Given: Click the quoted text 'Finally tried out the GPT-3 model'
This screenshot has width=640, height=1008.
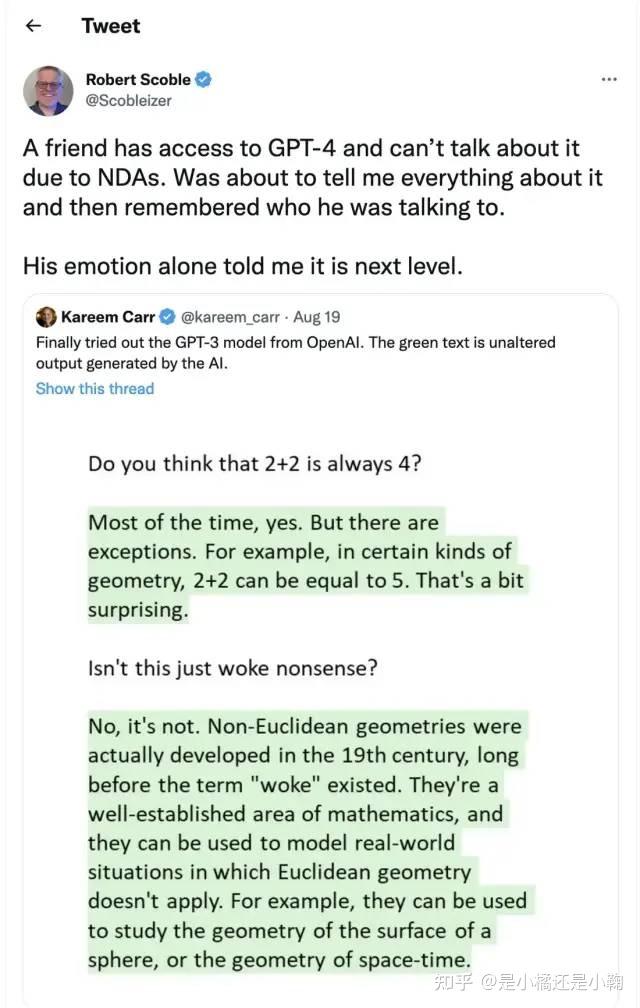Looking at the screenshot, I should coord(295,352).
